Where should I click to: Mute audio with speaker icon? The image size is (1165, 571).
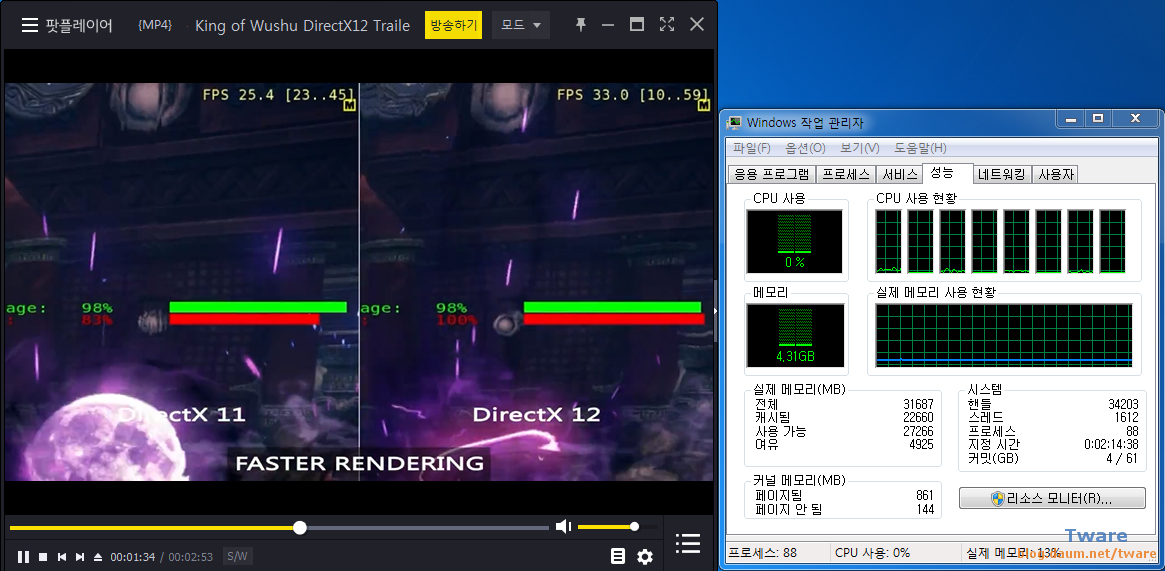point(563,526)
